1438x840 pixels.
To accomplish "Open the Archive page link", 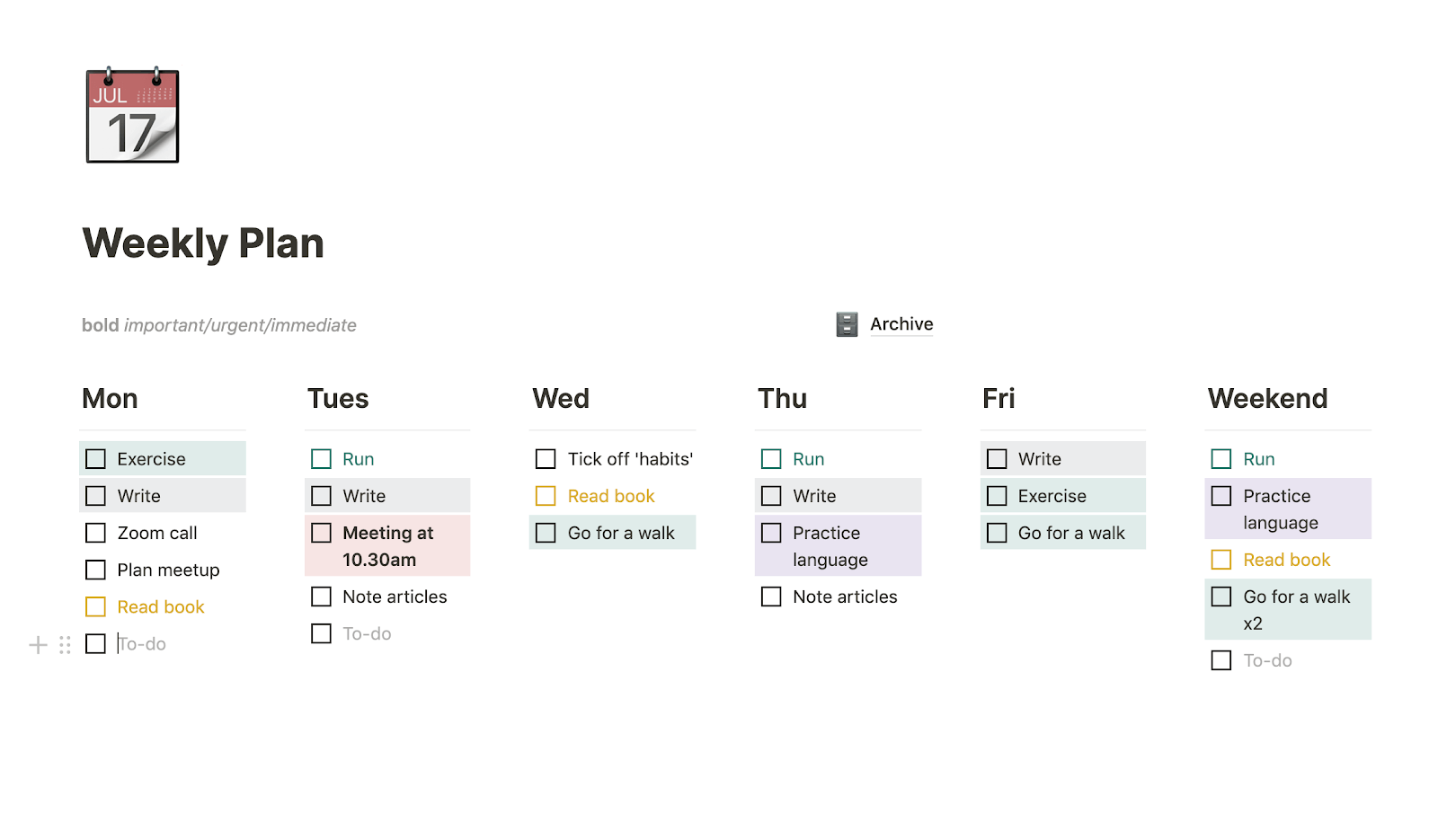I will pyautogui.click(x=901, y=324).
